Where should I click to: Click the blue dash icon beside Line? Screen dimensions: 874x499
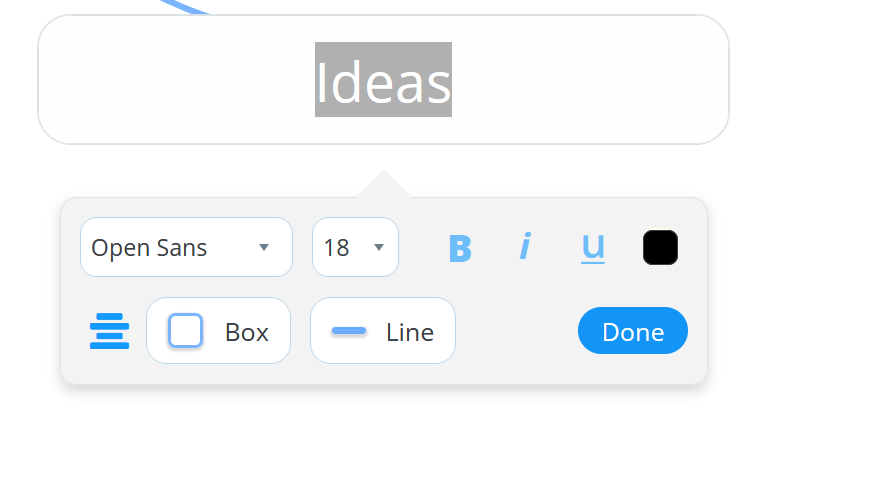click(x=349, y=331)
